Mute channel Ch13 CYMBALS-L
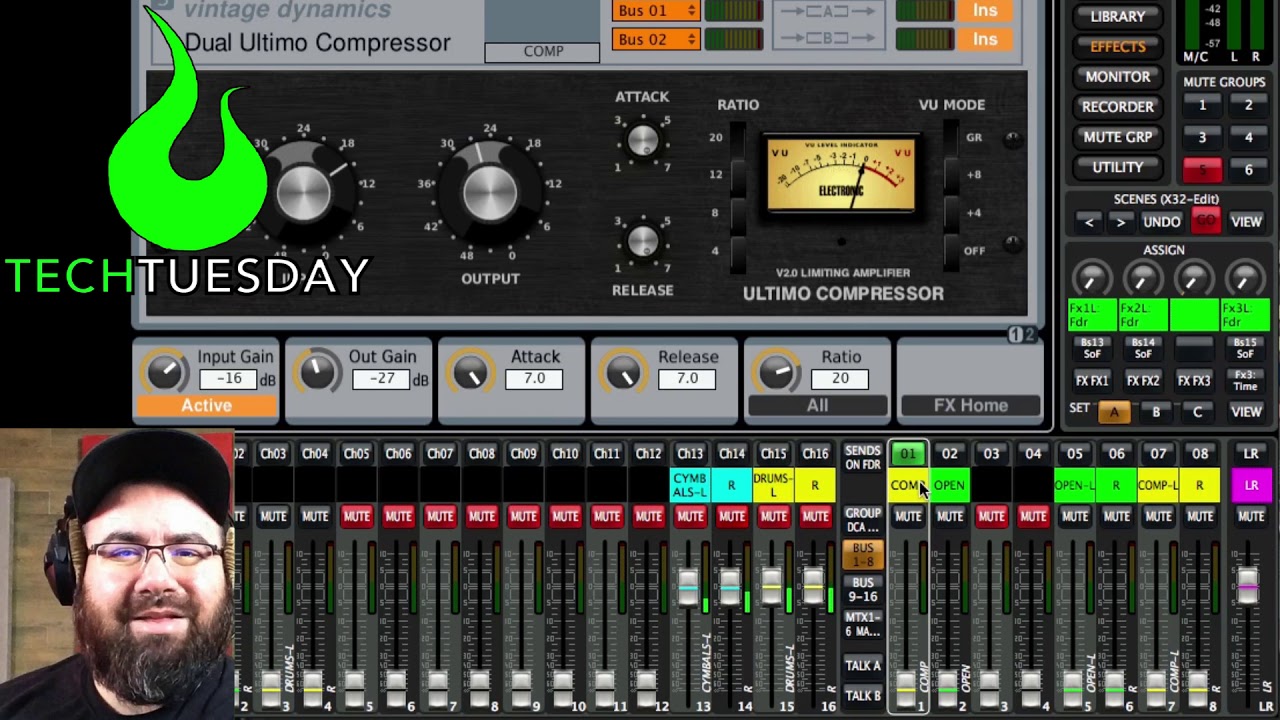 [x=690, y=516]
